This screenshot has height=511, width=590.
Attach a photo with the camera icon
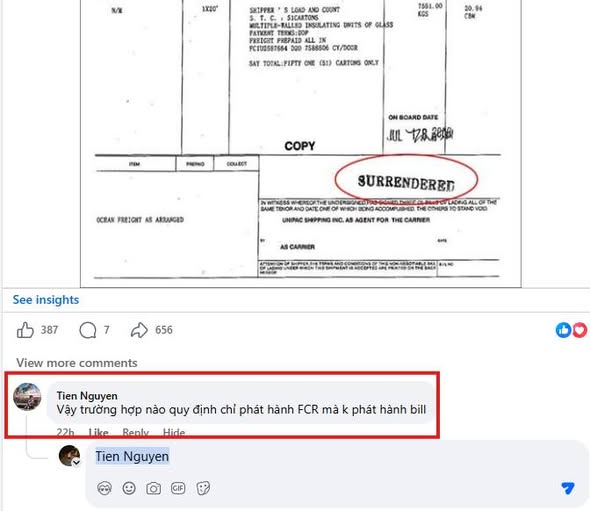pyautogui.click(x=153, y=488)
